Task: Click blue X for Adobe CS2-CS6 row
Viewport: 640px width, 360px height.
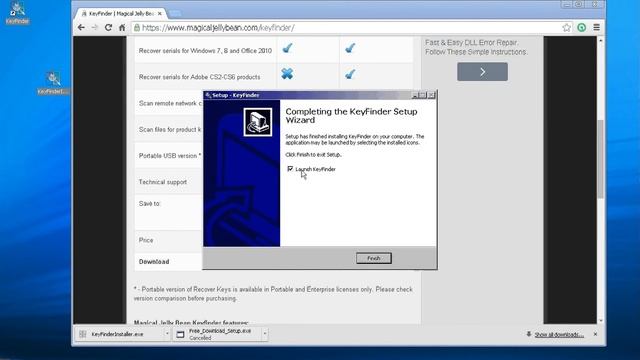Action: point(287,73)
